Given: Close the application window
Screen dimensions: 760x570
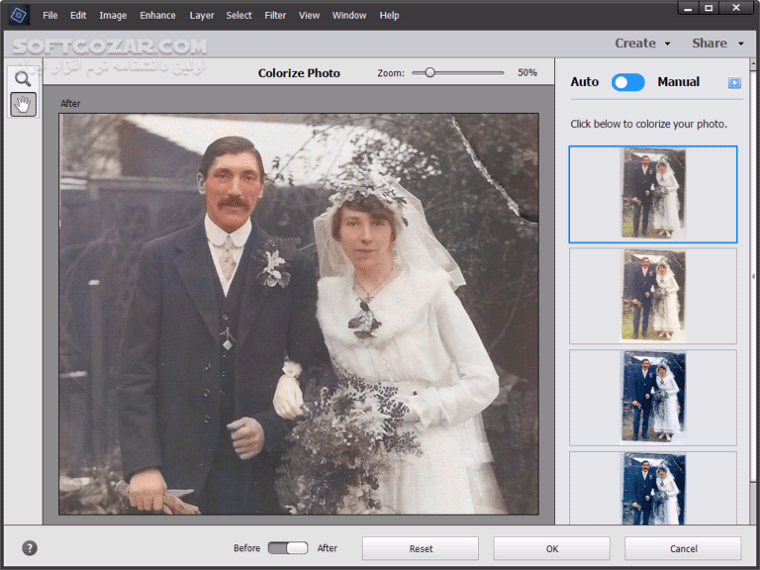Looking at the screenshot, I should coord(736,8).
